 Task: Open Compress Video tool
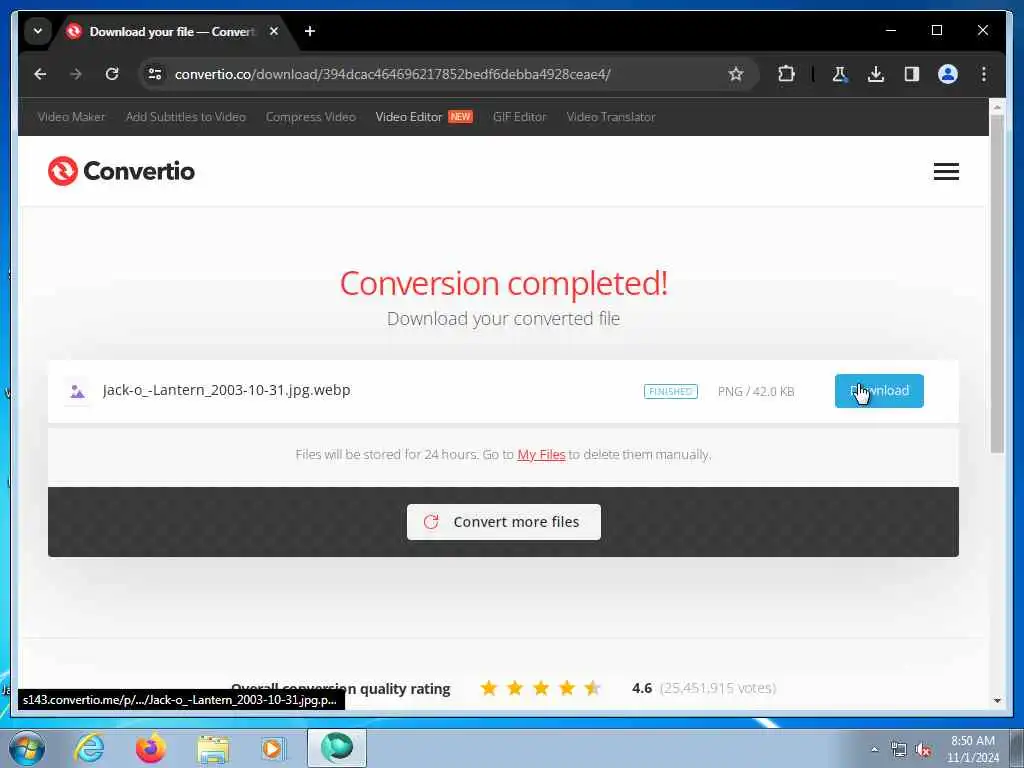click(310, 117)
